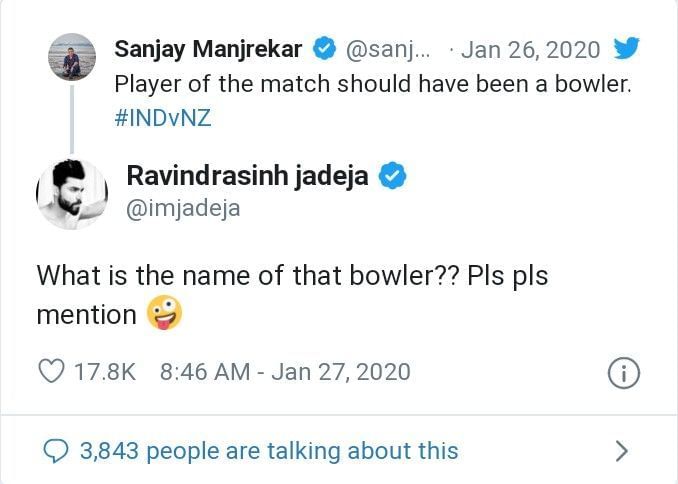The width and height of the screenshot is (678, 484).
Task: View "3,843 people are talking about this"
Action: 268,451
